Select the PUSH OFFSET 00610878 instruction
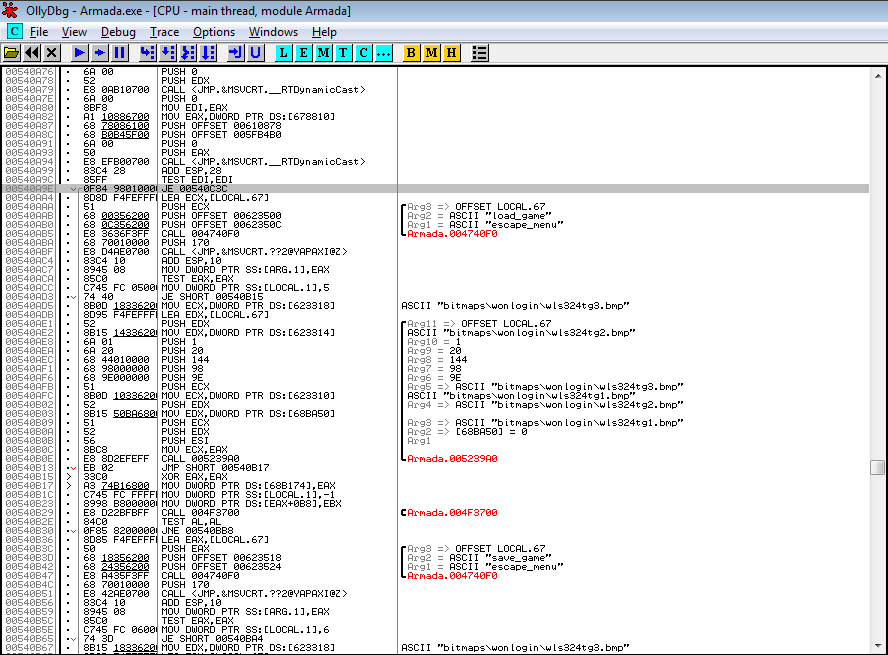 click(221, 126)
